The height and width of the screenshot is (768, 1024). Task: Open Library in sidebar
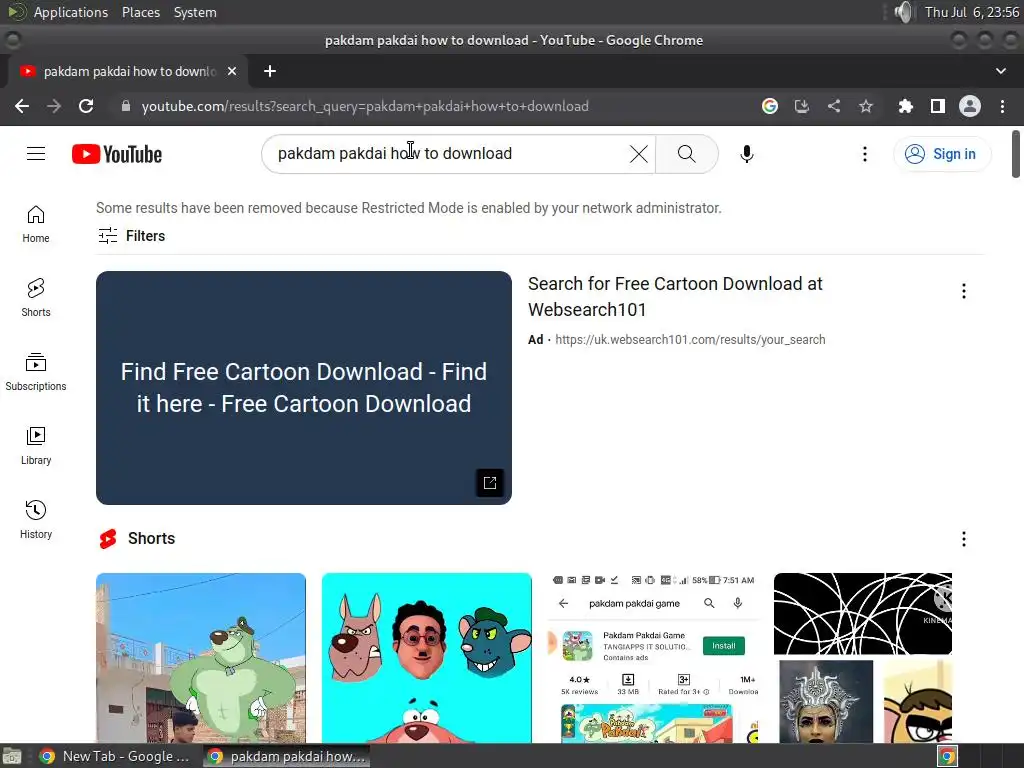click(36, 446)
